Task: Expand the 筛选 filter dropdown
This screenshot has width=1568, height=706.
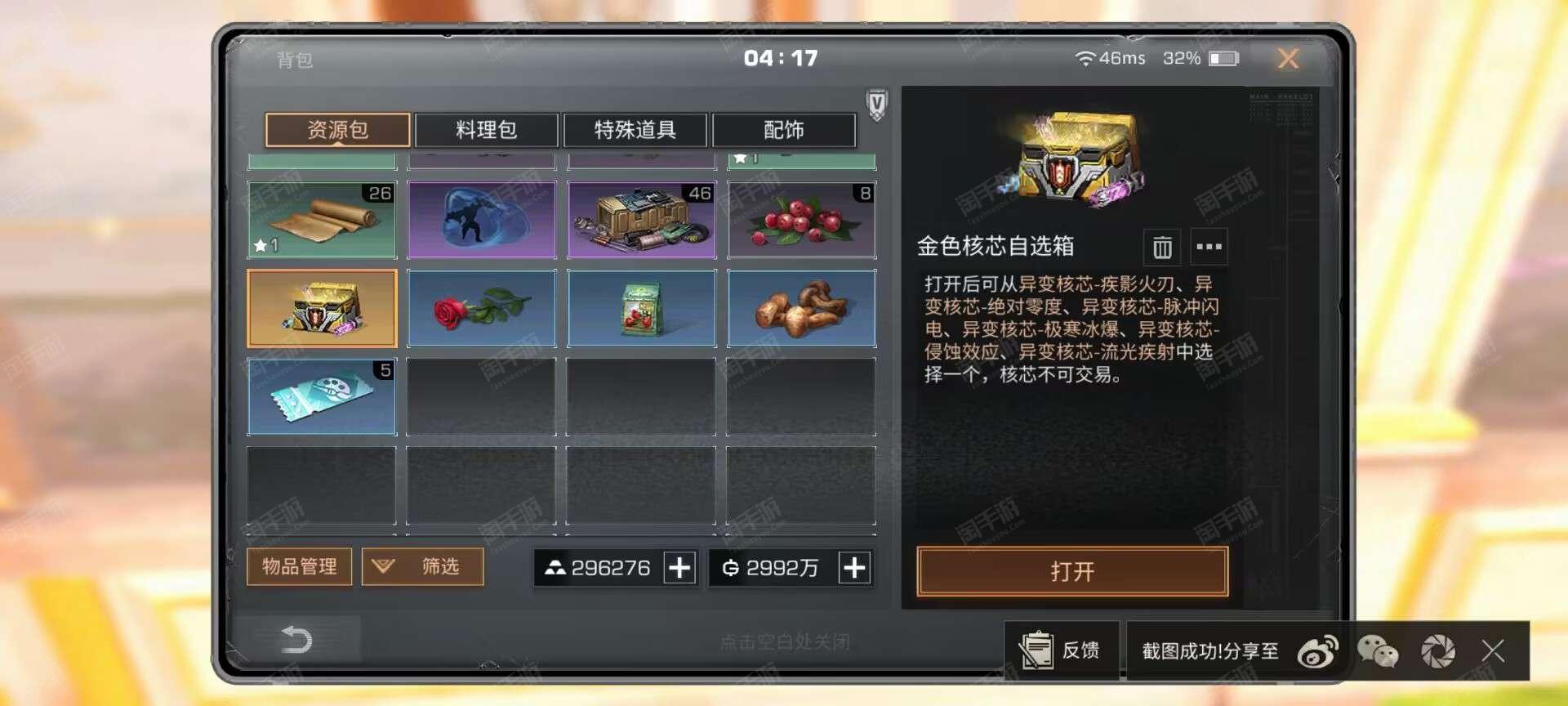Action: click(x=423, y=566)
